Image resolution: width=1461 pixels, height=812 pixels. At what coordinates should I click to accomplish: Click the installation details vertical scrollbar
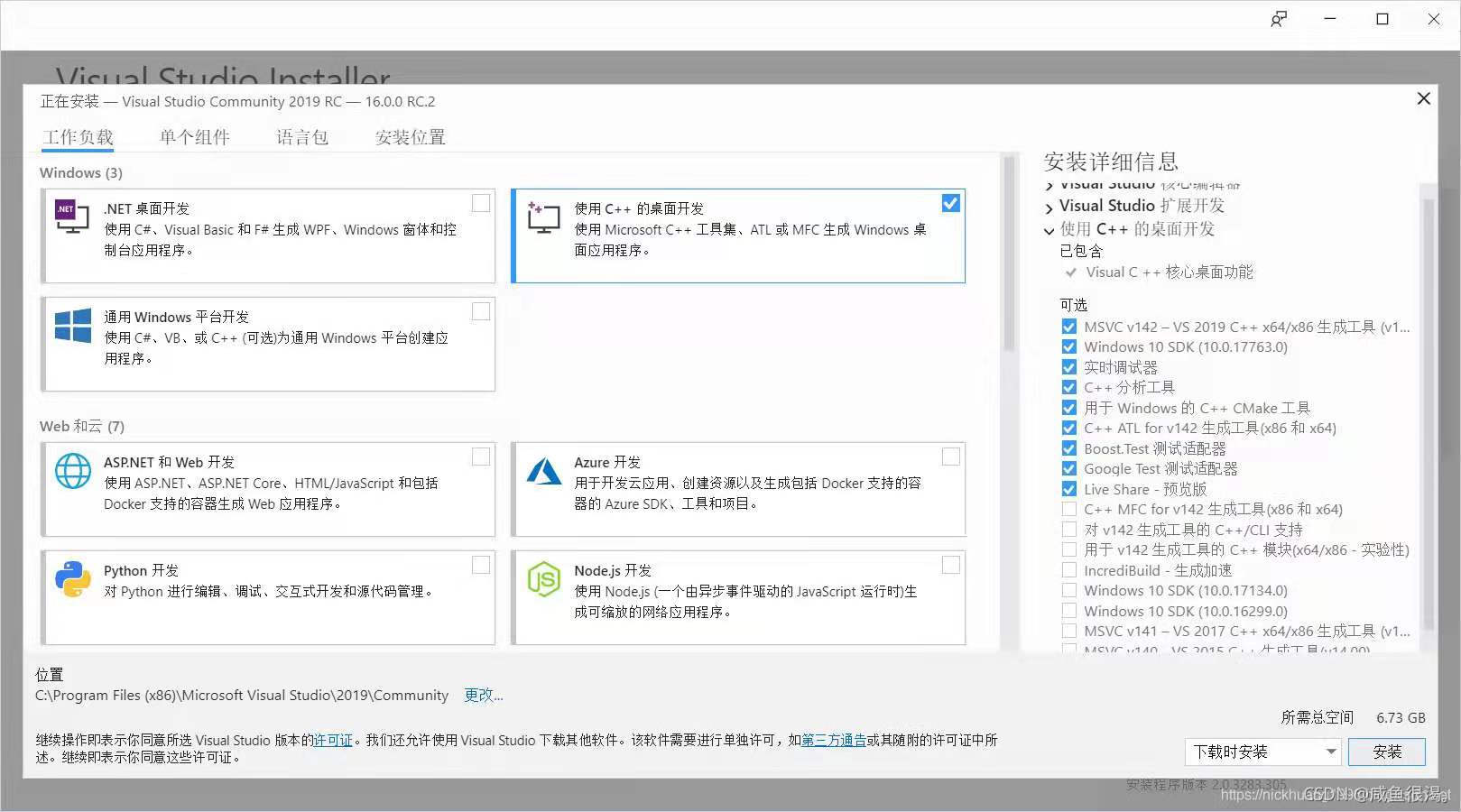click(x=1428, y=415)
